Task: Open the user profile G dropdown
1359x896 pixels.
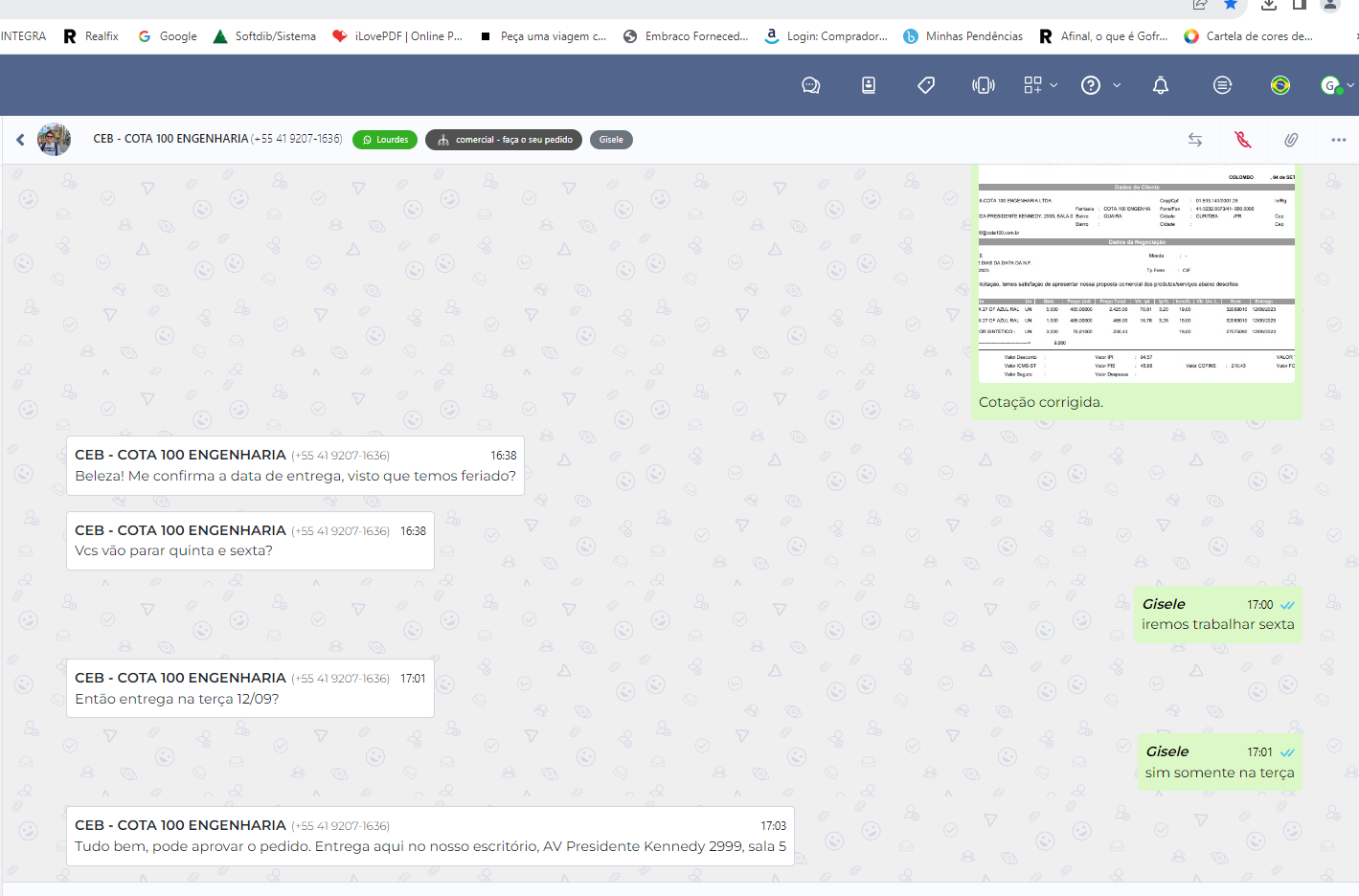Action: coord(1335,85)
